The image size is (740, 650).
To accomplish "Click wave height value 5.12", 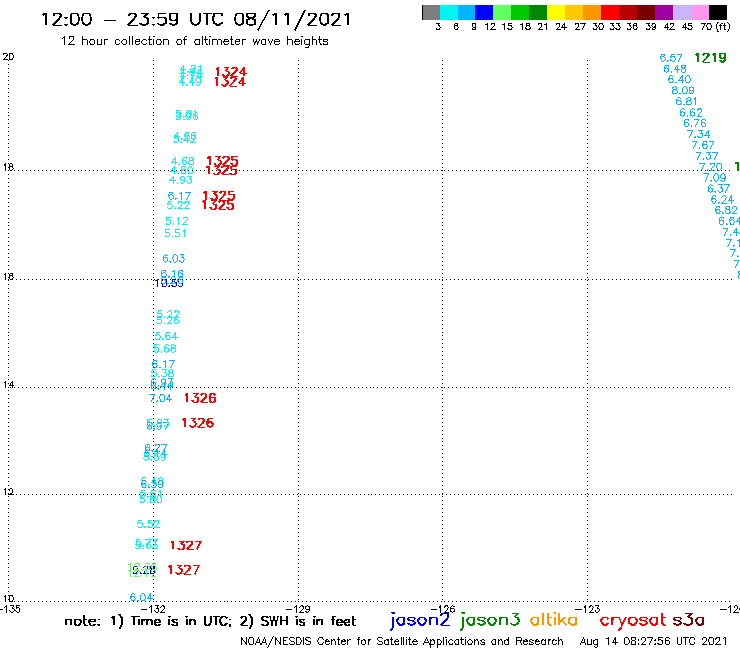I will click(x=177, y=221).
